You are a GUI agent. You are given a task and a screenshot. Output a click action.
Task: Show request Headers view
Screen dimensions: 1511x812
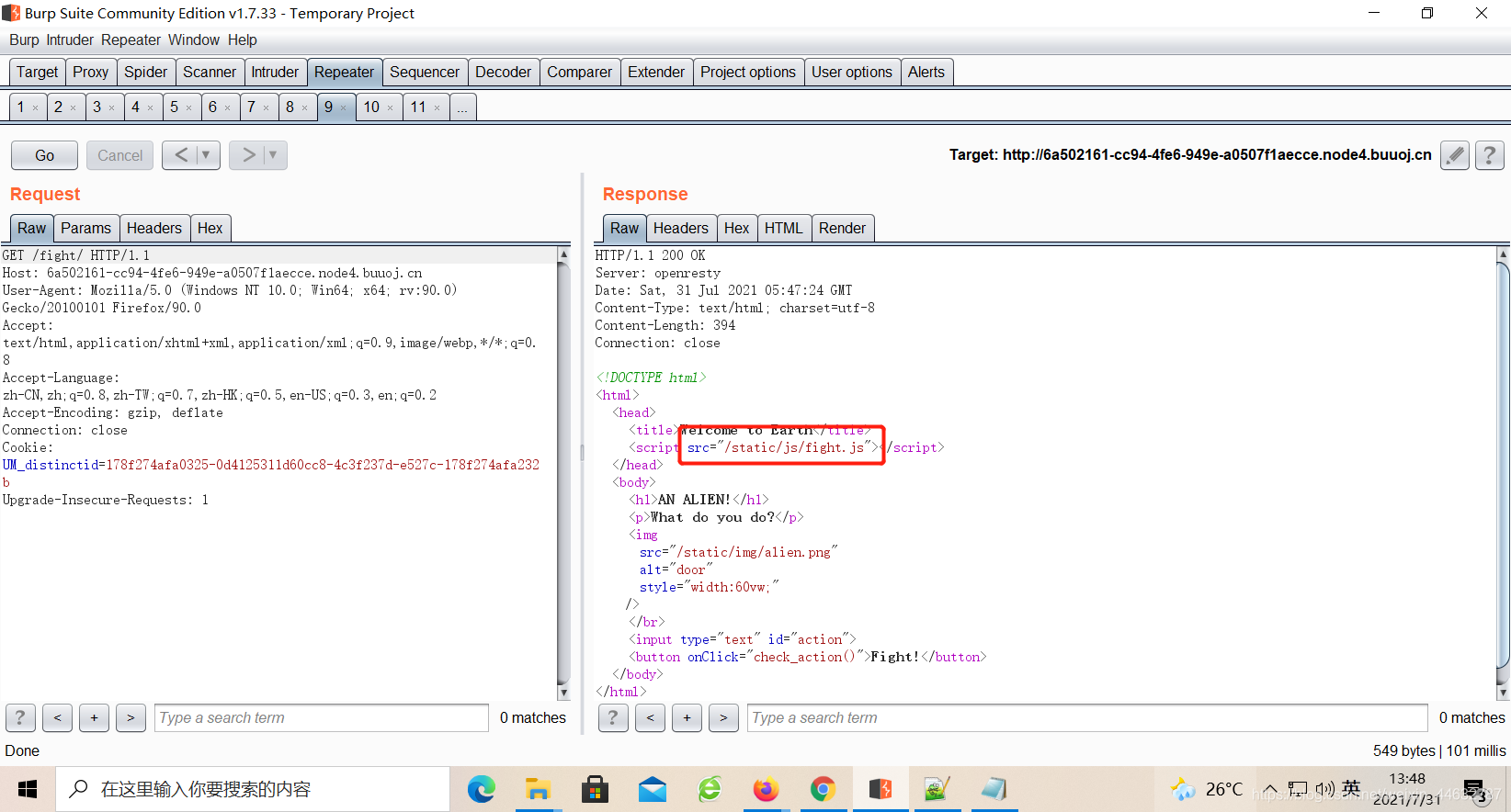(x=154, y=228)
